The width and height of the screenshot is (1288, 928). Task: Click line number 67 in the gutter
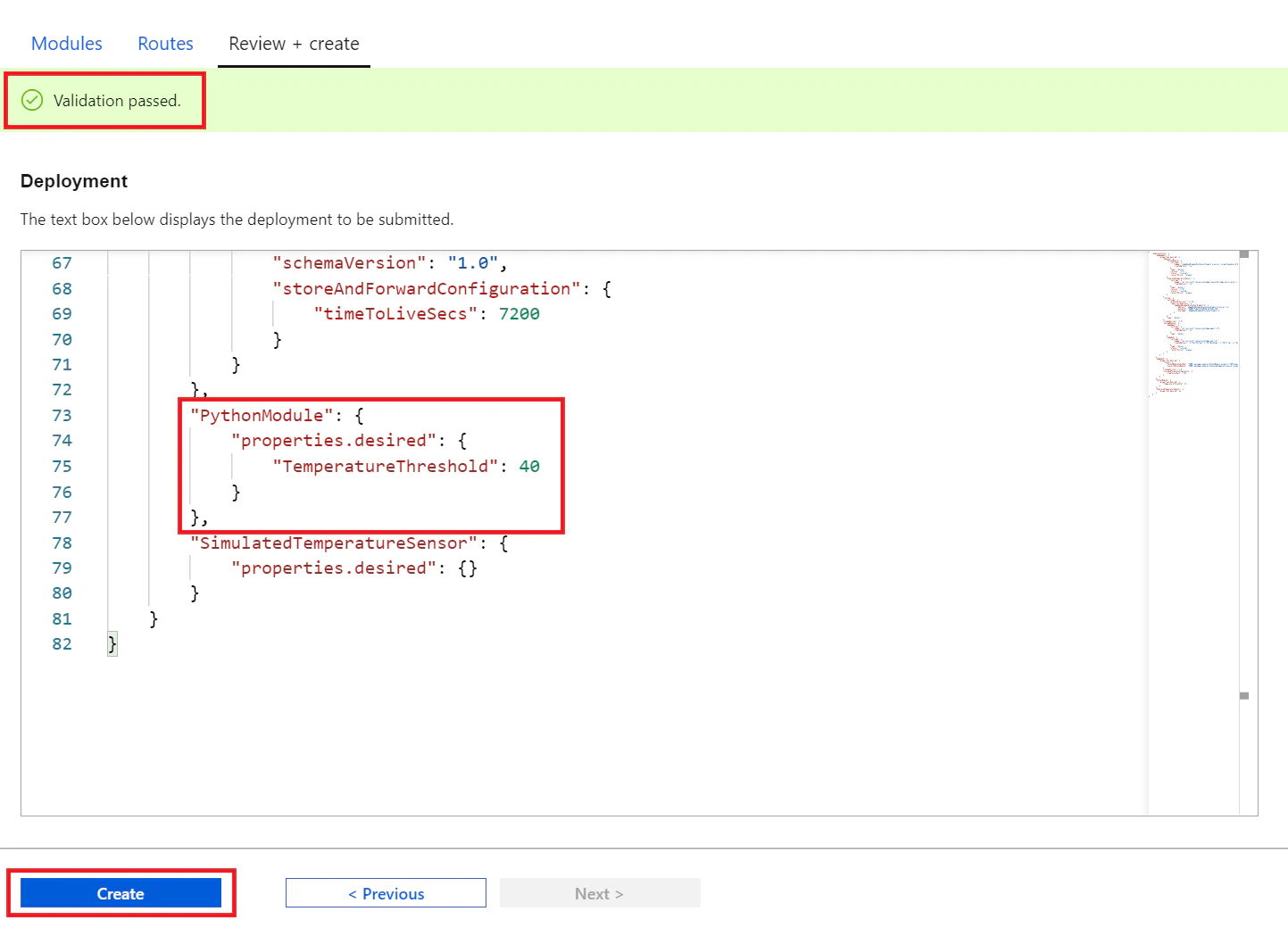(62, 263)
